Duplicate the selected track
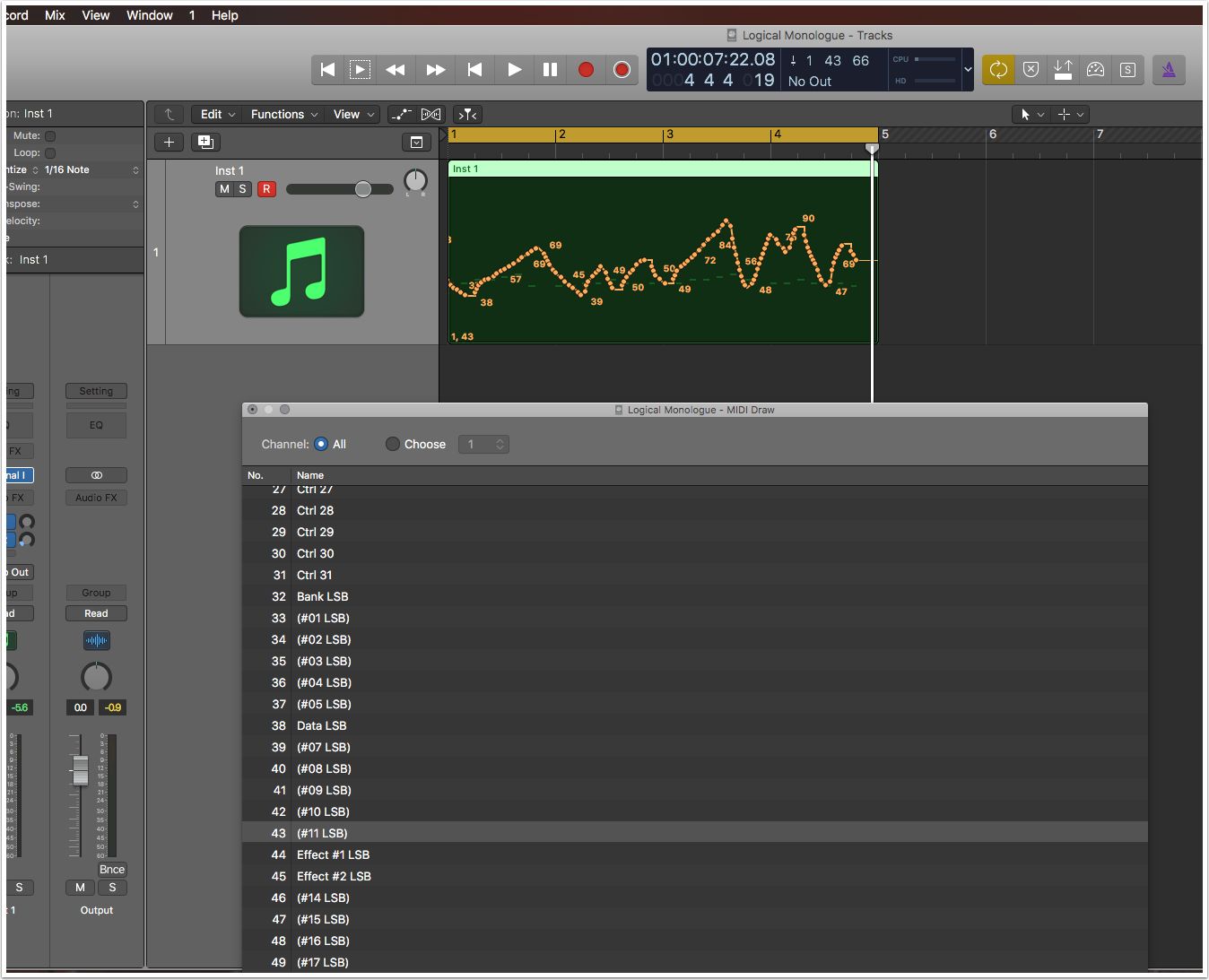Viewport: 1209px width, 980px height. coord(204,143)
